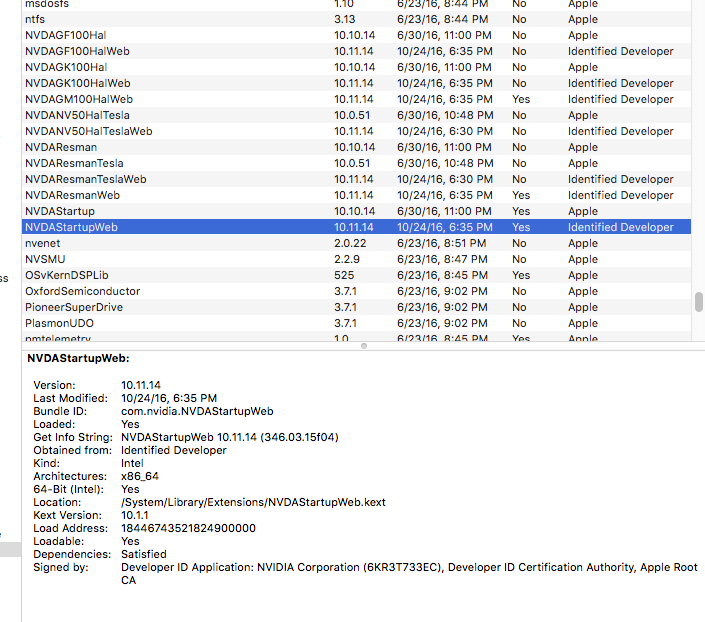Click the vertical scrollbar thumb of extension list

coord(698,302)
